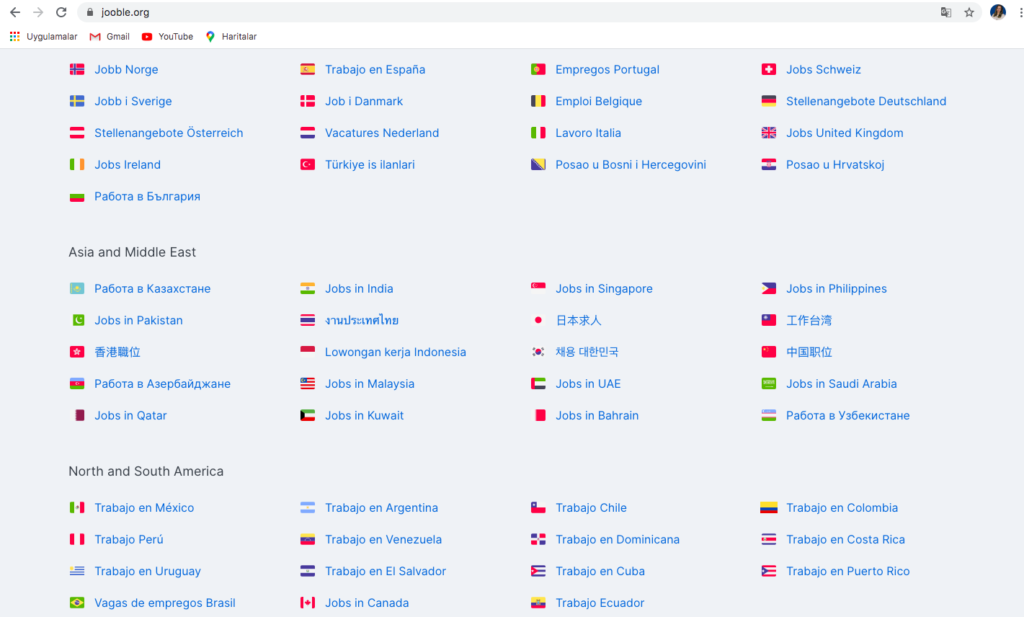Open the Gmail bookmark
Viewport: 1024px width, 617px height.
[x=109, y=37]
